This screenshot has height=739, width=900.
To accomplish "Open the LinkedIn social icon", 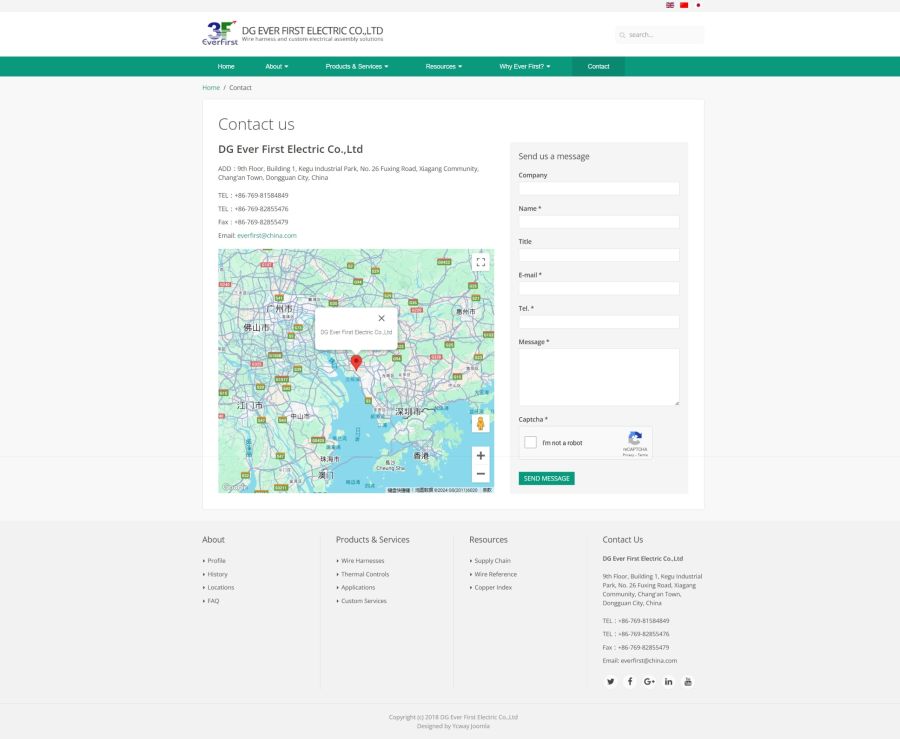I will 669,681.
